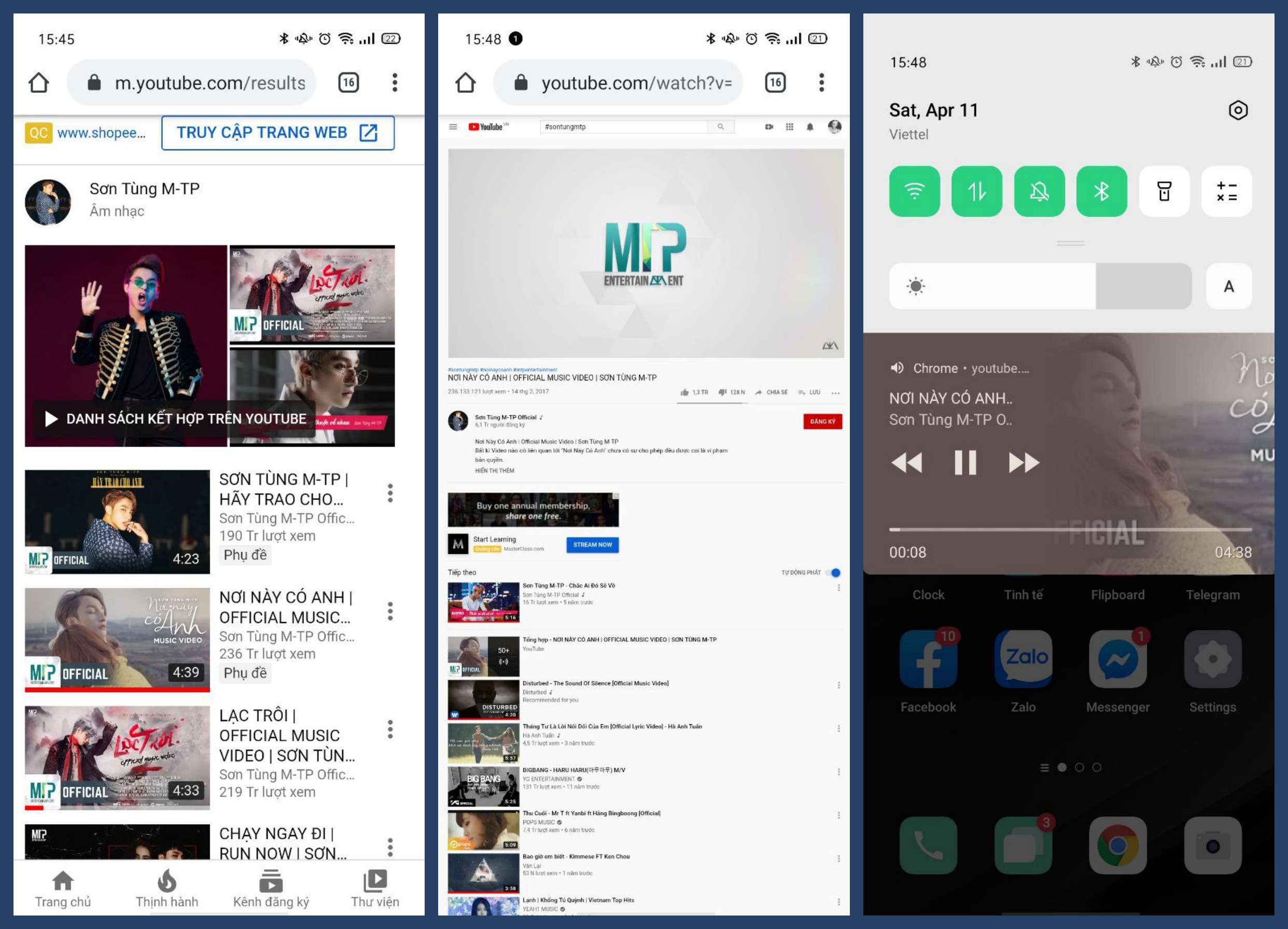Image resolution: width=1288 pixels, height=929 pixels.
Task: Open Chắc Ai Đó Sẽ Về suggested video
Action: point(483,602)
